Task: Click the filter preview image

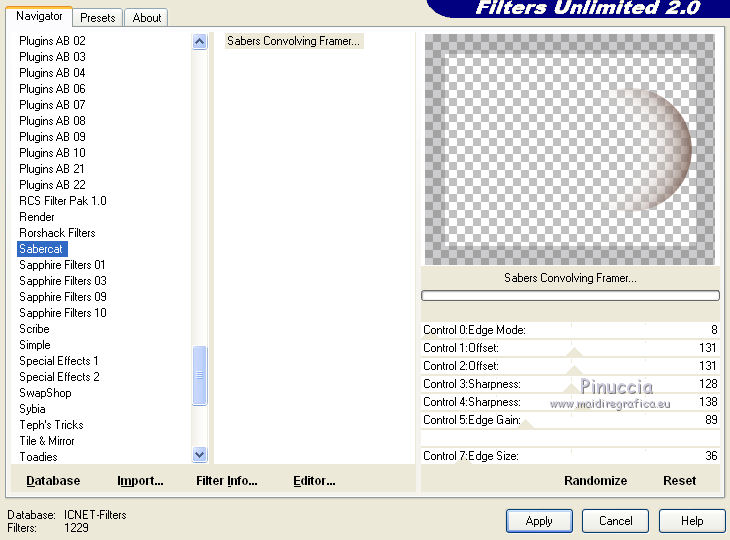Action: [570, 149]
